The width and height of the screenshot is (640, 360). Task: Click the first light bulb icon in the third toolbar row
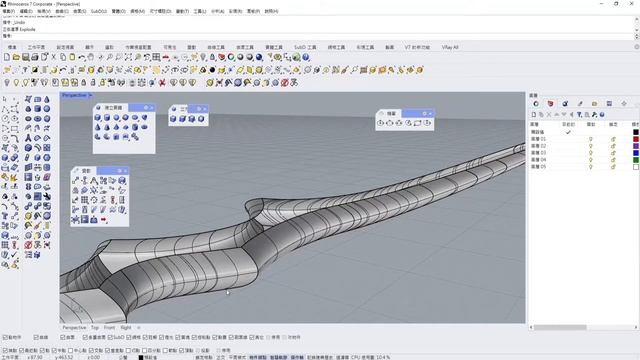7,83
